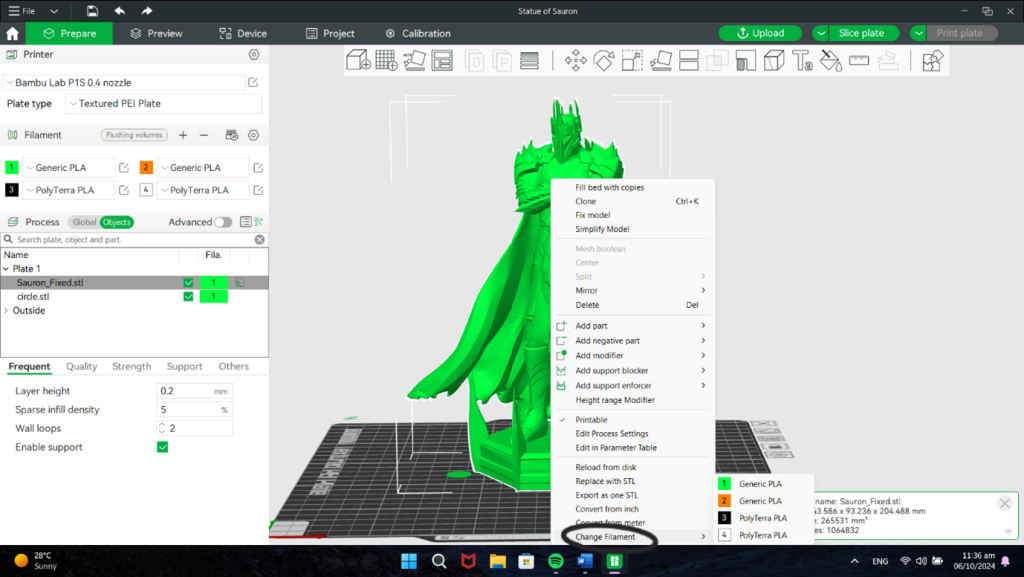Select the Move tool in toolbar
Viewport: 1024px width, 577px height.
click(x=576, y=61)
